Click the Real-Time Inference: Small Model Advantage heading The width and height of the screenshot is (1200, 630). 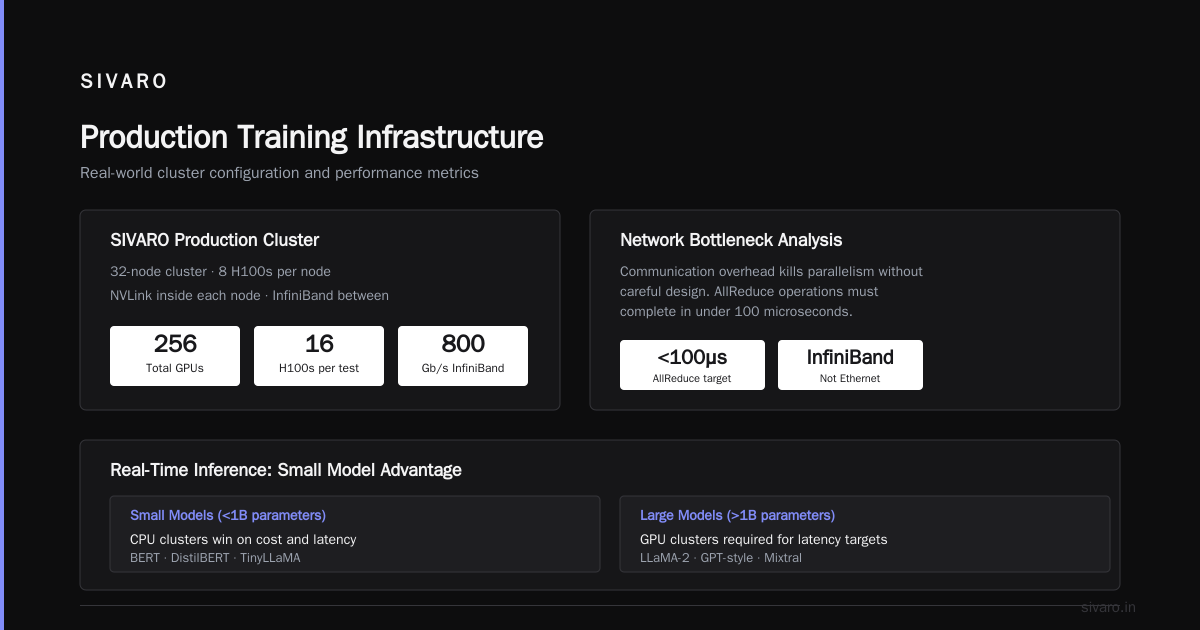tap(286, 470)
